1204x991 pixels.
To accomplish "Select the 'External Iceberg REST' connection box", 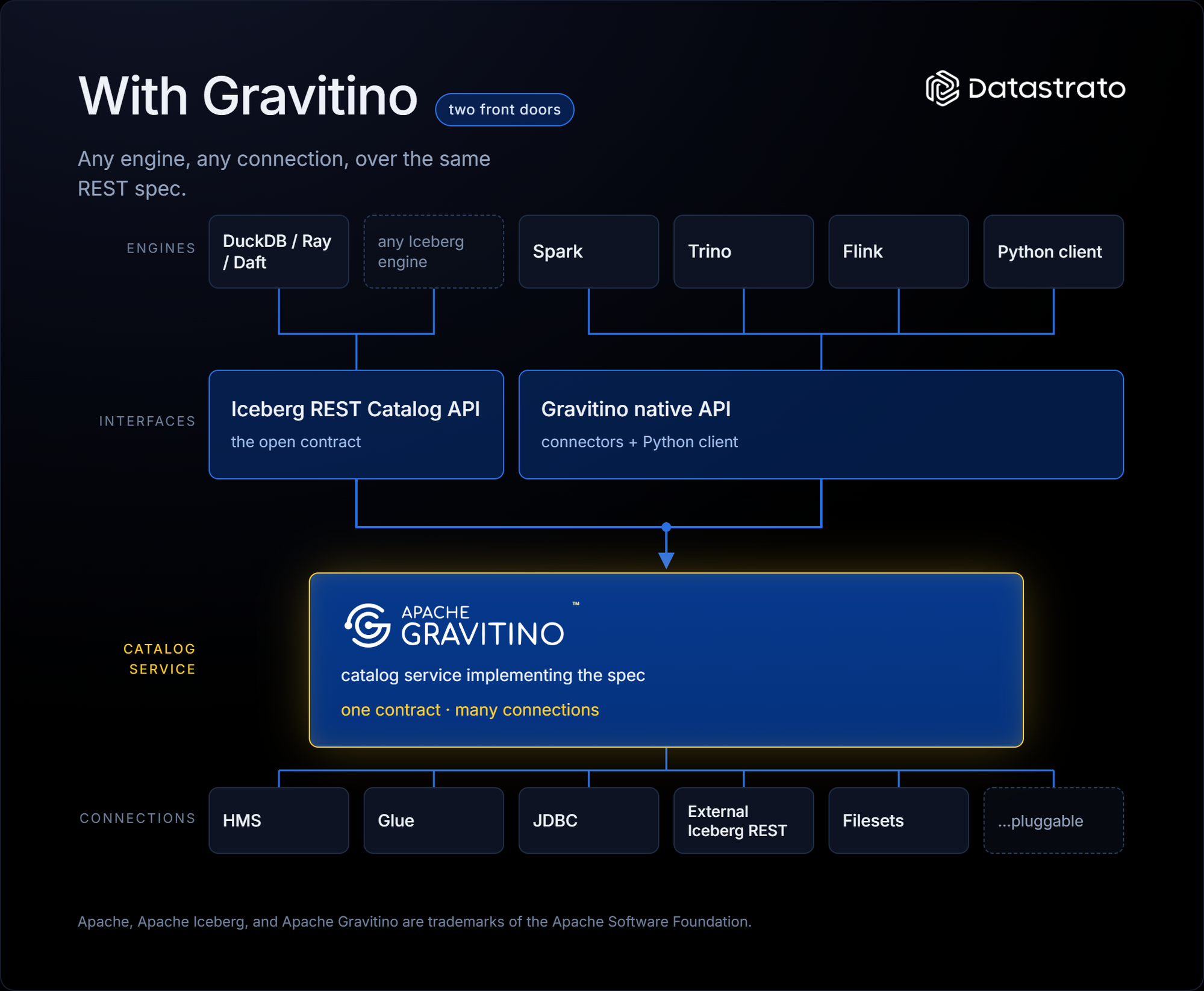I will (743, 821).
